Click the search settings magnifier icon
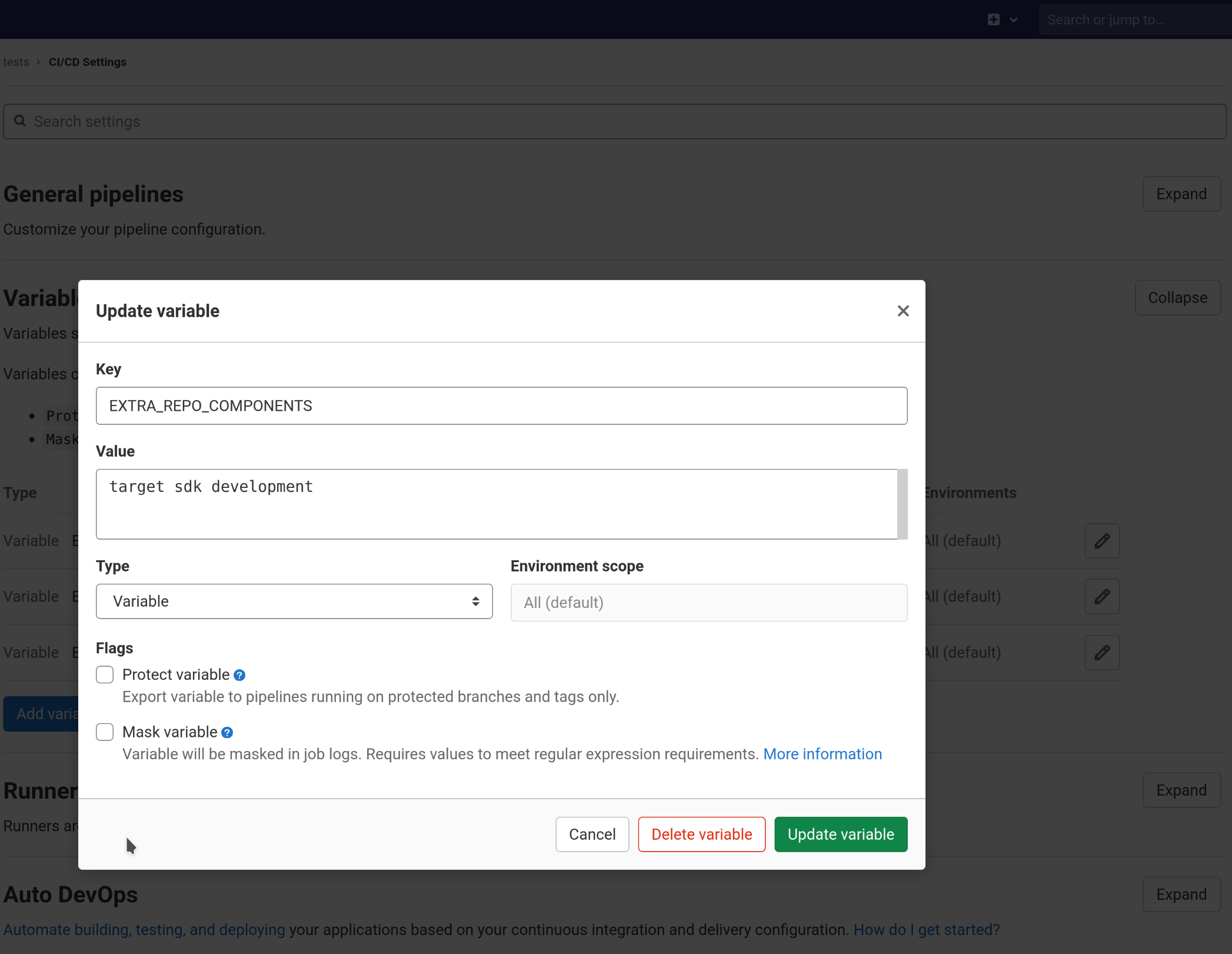1232x954 pixels. point(20,121)
